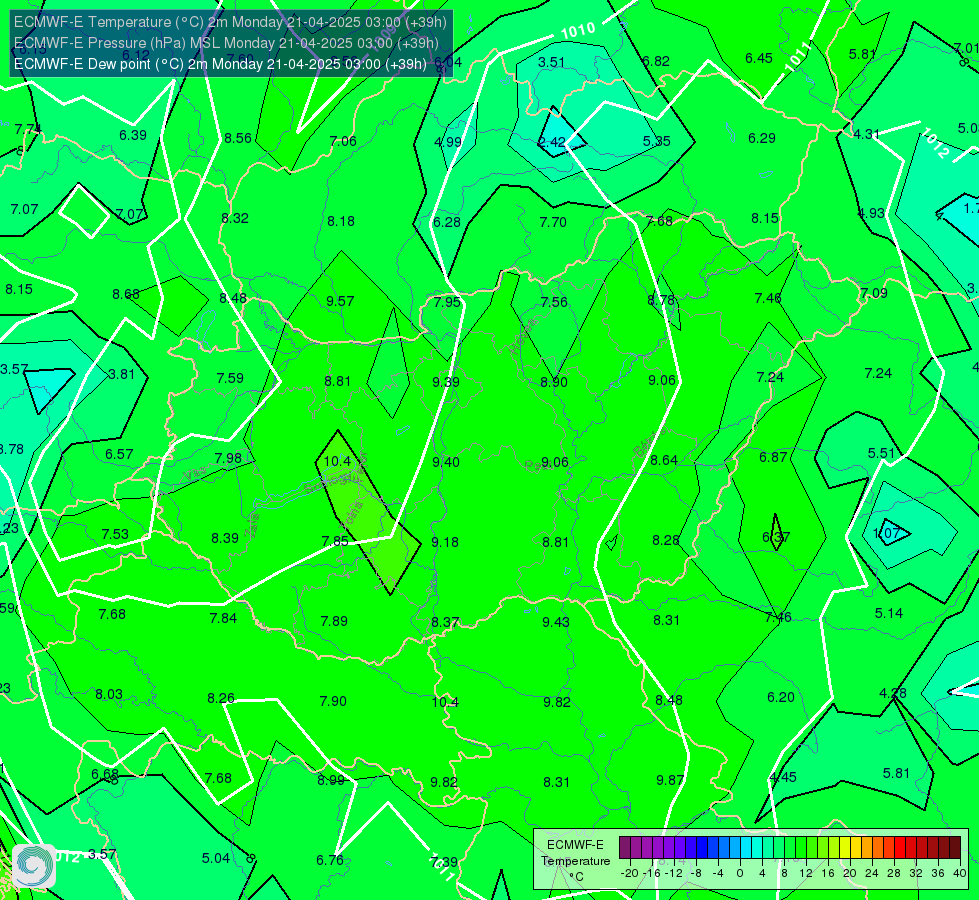Click the 9.57 temperature value
The width and height of the screenshot is (979, 900).
coord(340,301)
